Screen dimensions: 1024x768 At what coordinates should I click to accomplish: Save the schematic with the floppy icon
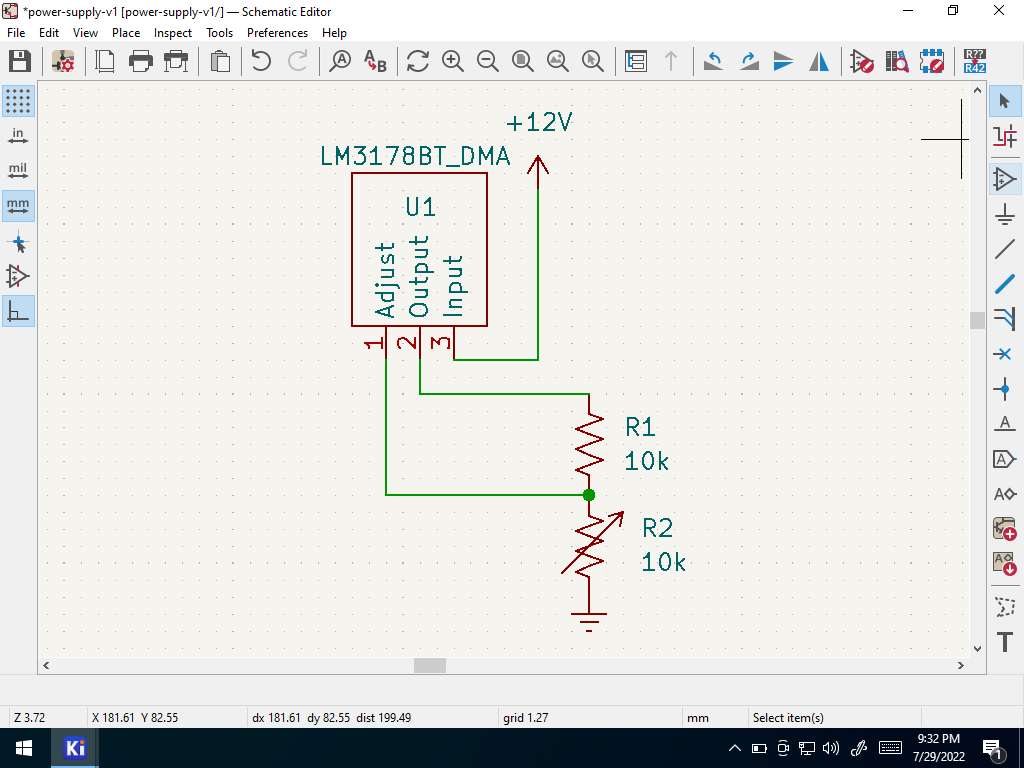pyautogui.click(x=20, y=61)
